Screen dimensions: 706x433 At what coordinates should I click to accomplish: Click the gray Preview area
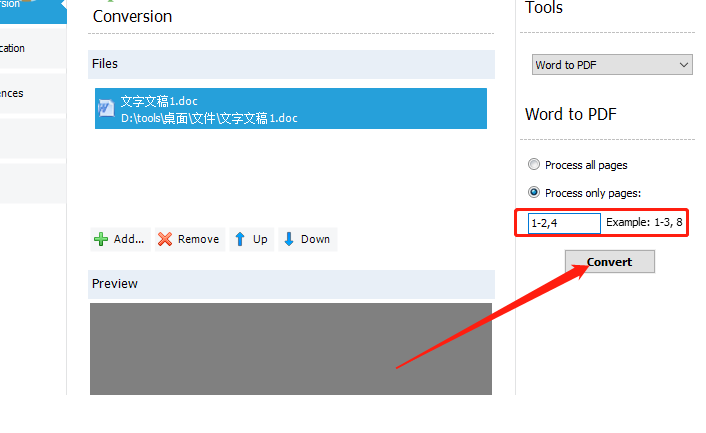click(291, 349)
